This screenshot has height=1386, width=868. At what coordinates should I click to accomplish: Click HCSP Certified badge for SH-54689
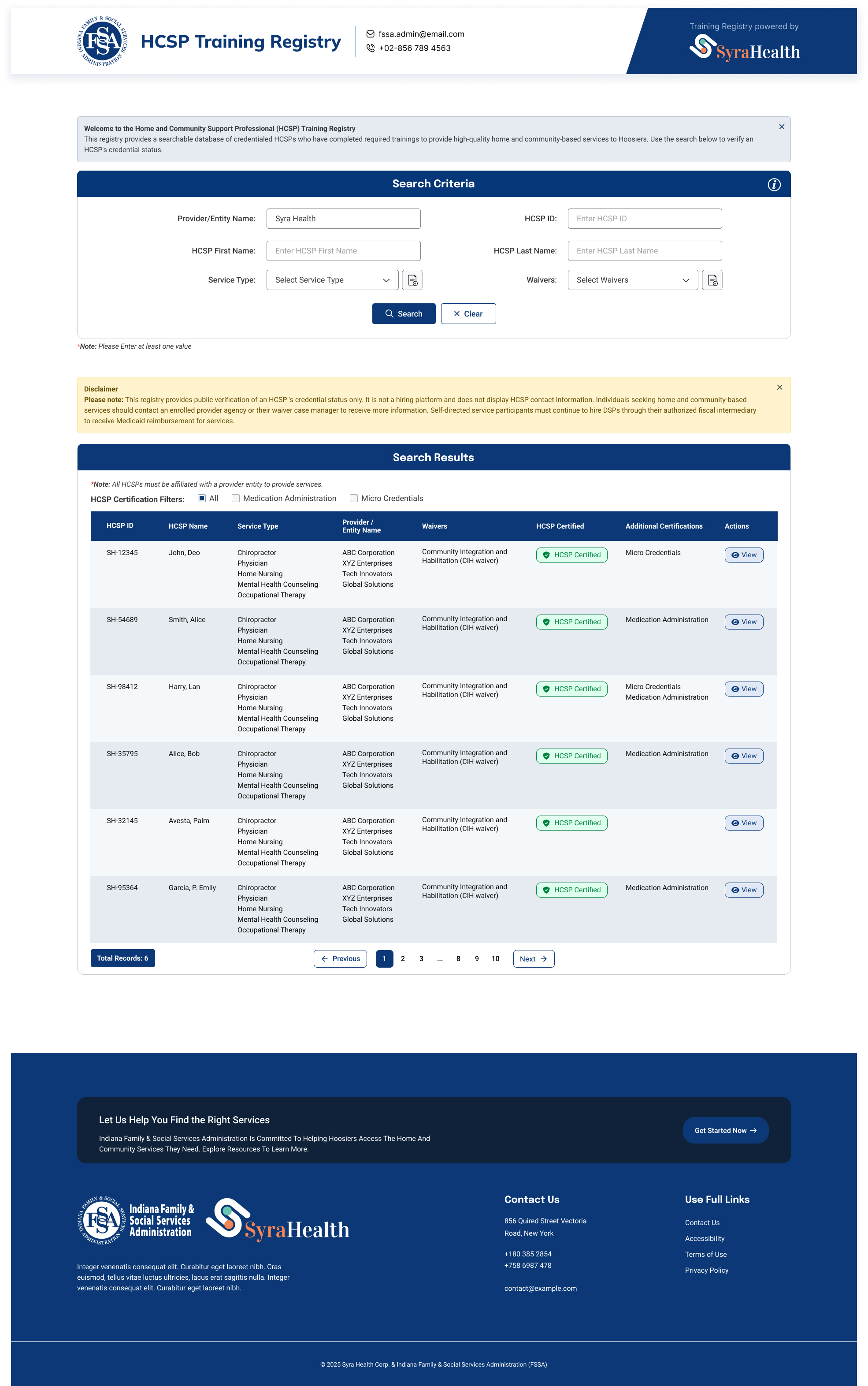(x=571, y=622)
